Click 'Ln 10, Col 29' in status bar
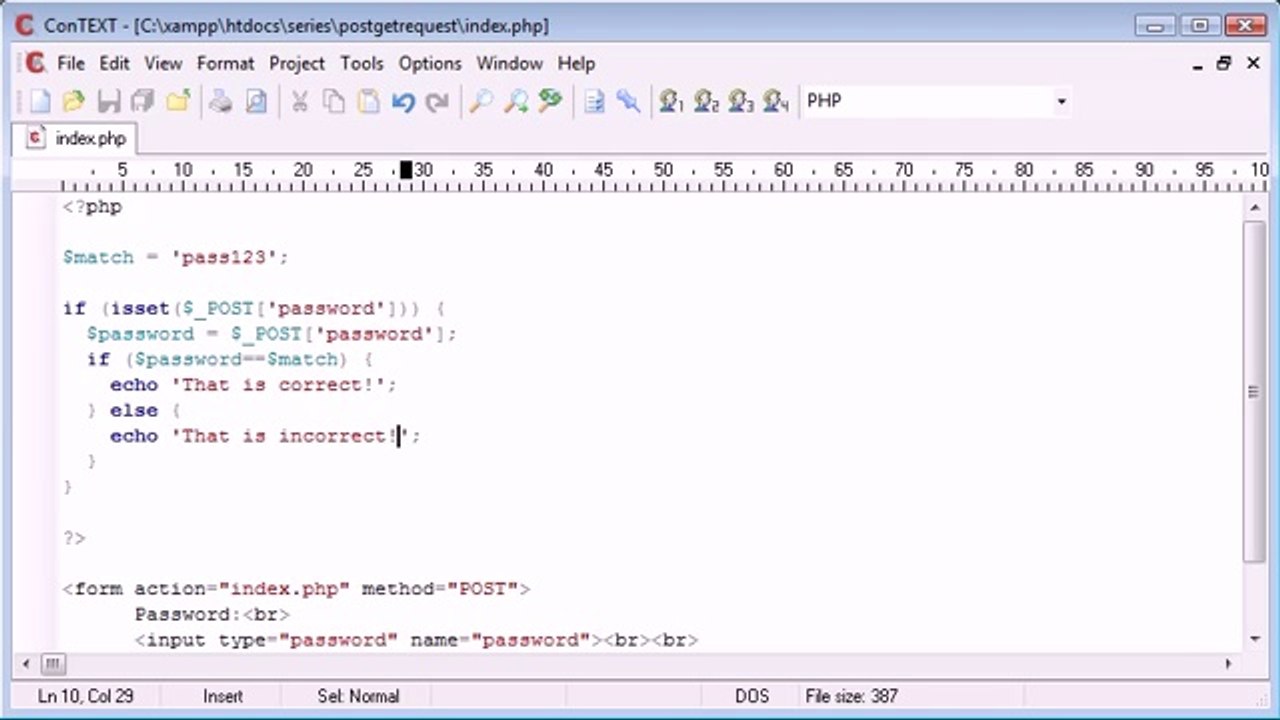This screenshot has width=1280, height=720. (x=85, y=696)
